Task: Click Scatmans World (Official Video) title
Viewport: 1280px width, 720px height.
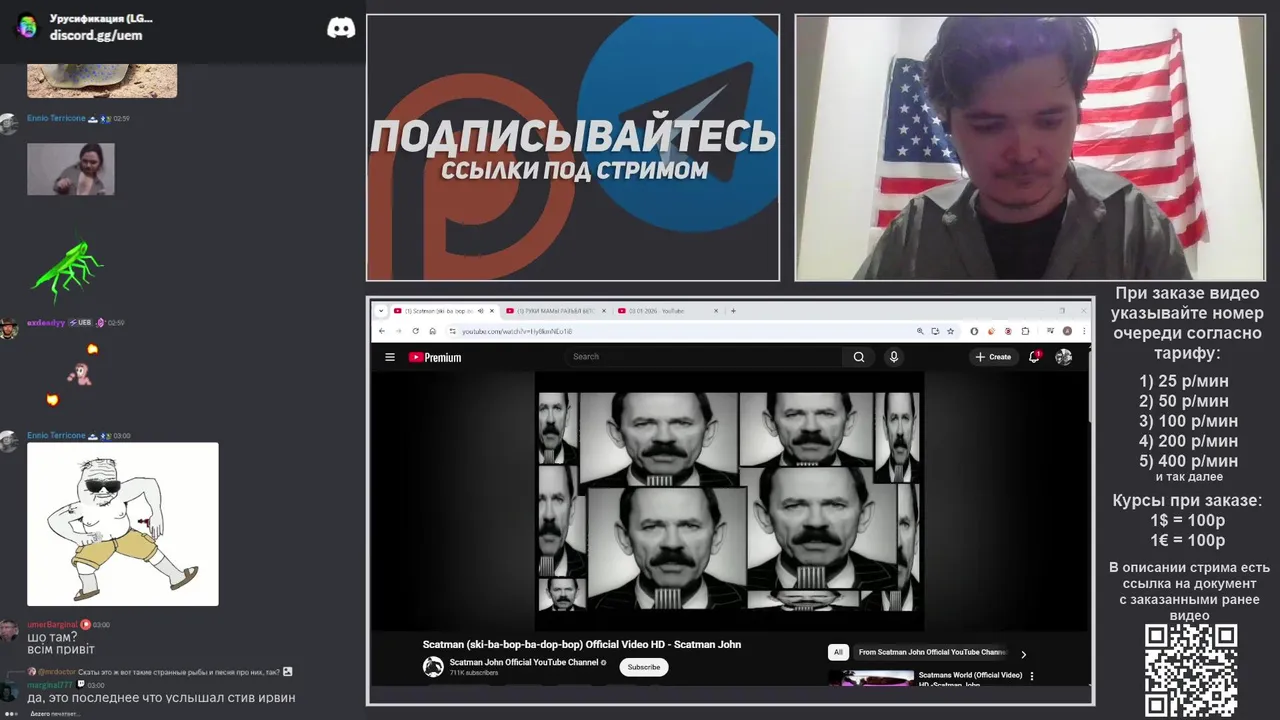Action: 970,679
